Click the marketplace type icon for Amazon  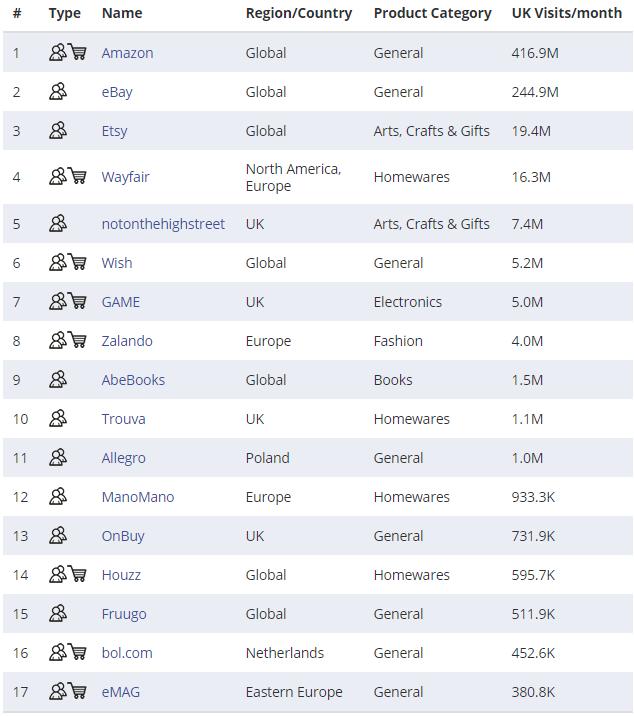67,53
